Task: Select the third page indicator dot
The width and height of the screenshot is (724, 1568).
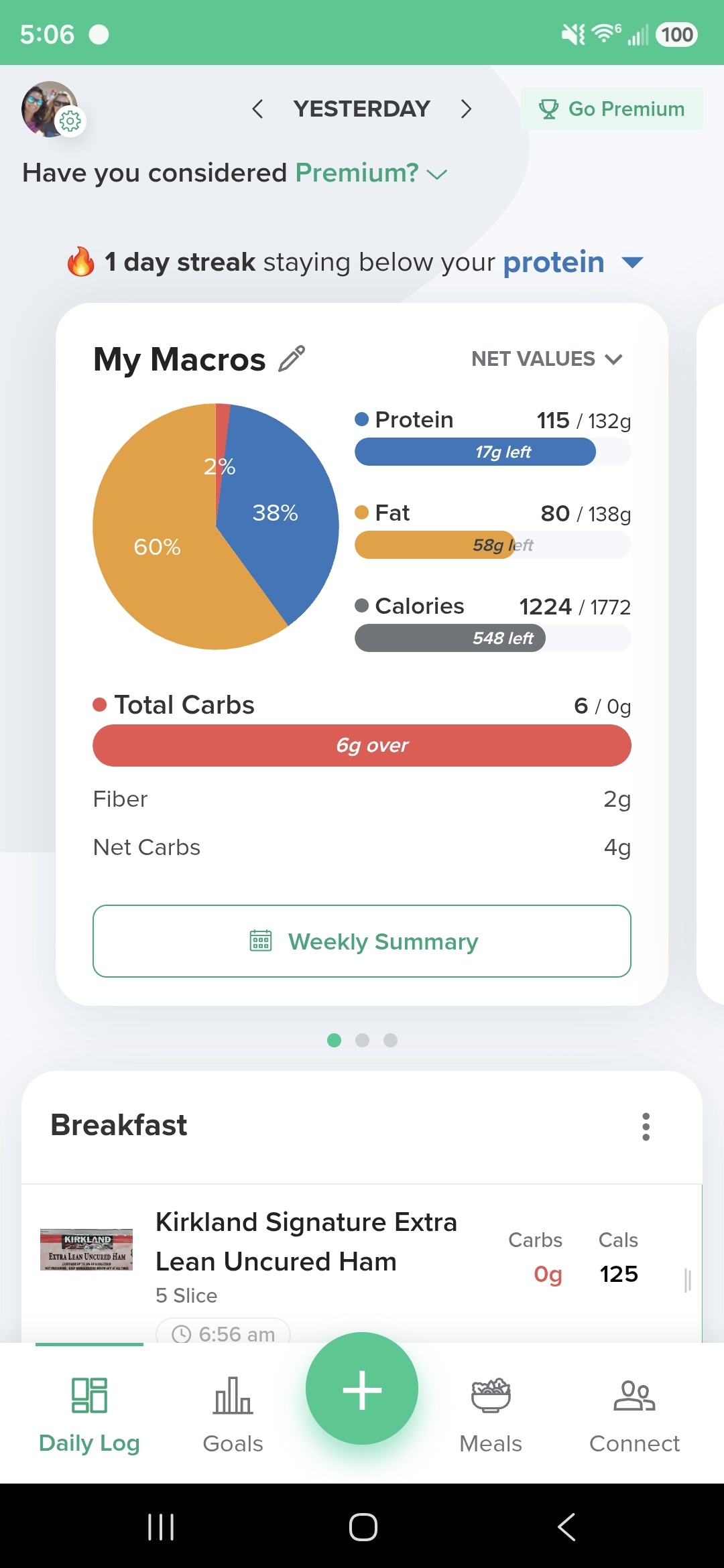Action: [x=390, y=1040]
